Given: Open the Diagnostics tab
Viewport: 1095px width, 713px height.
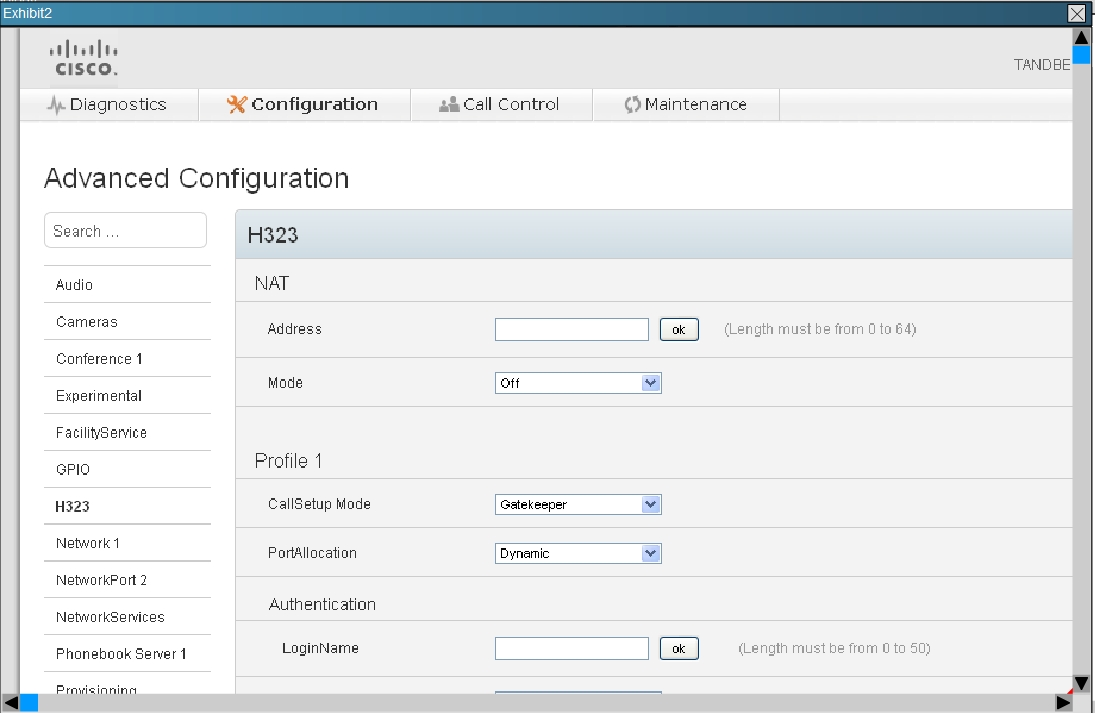Looking at the screenshot, I should tap(108, 105).
